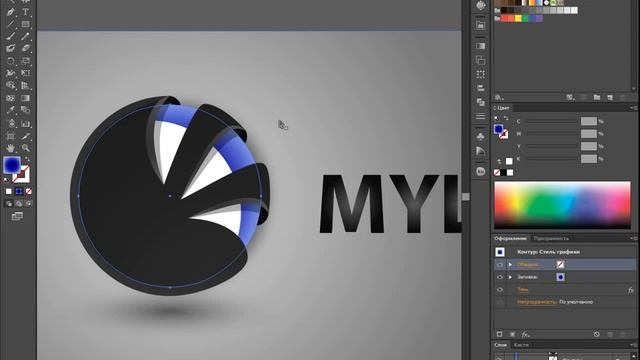Open the Слои panel flyout menu
The image size is (640, 360).
pos(633,345)
